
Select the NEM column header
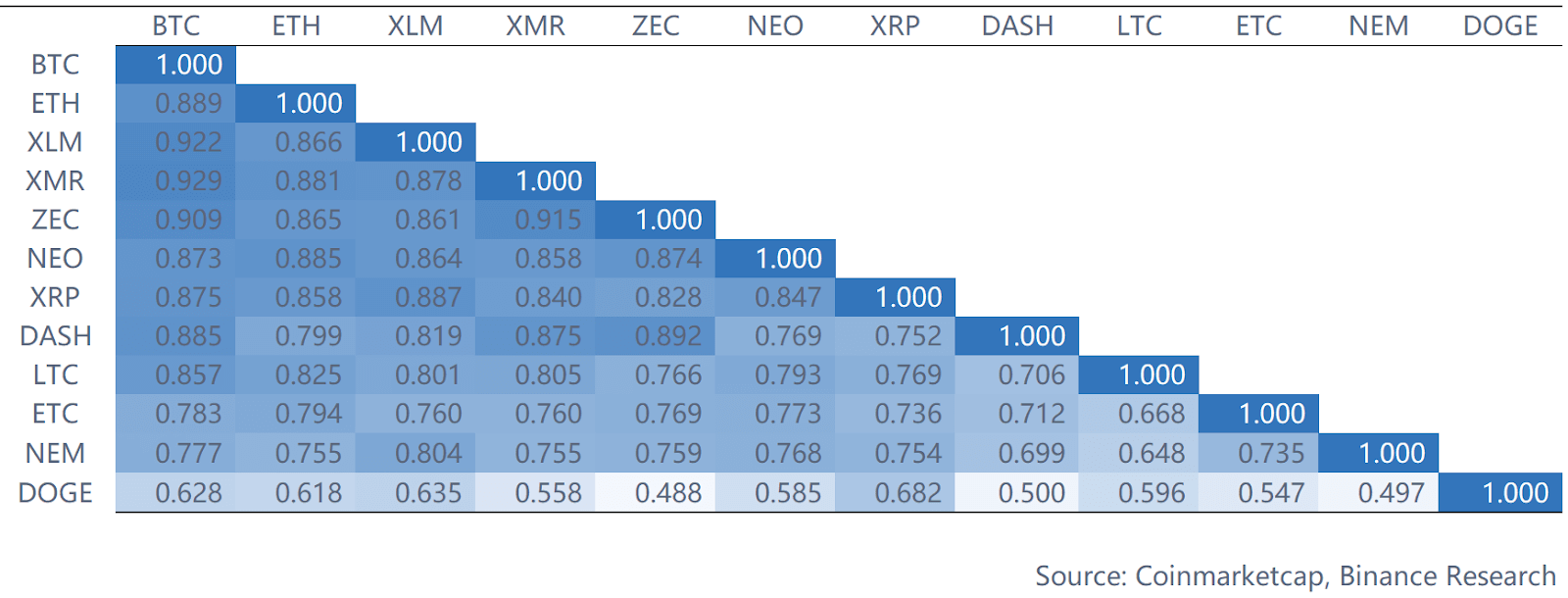[1378, 25]
